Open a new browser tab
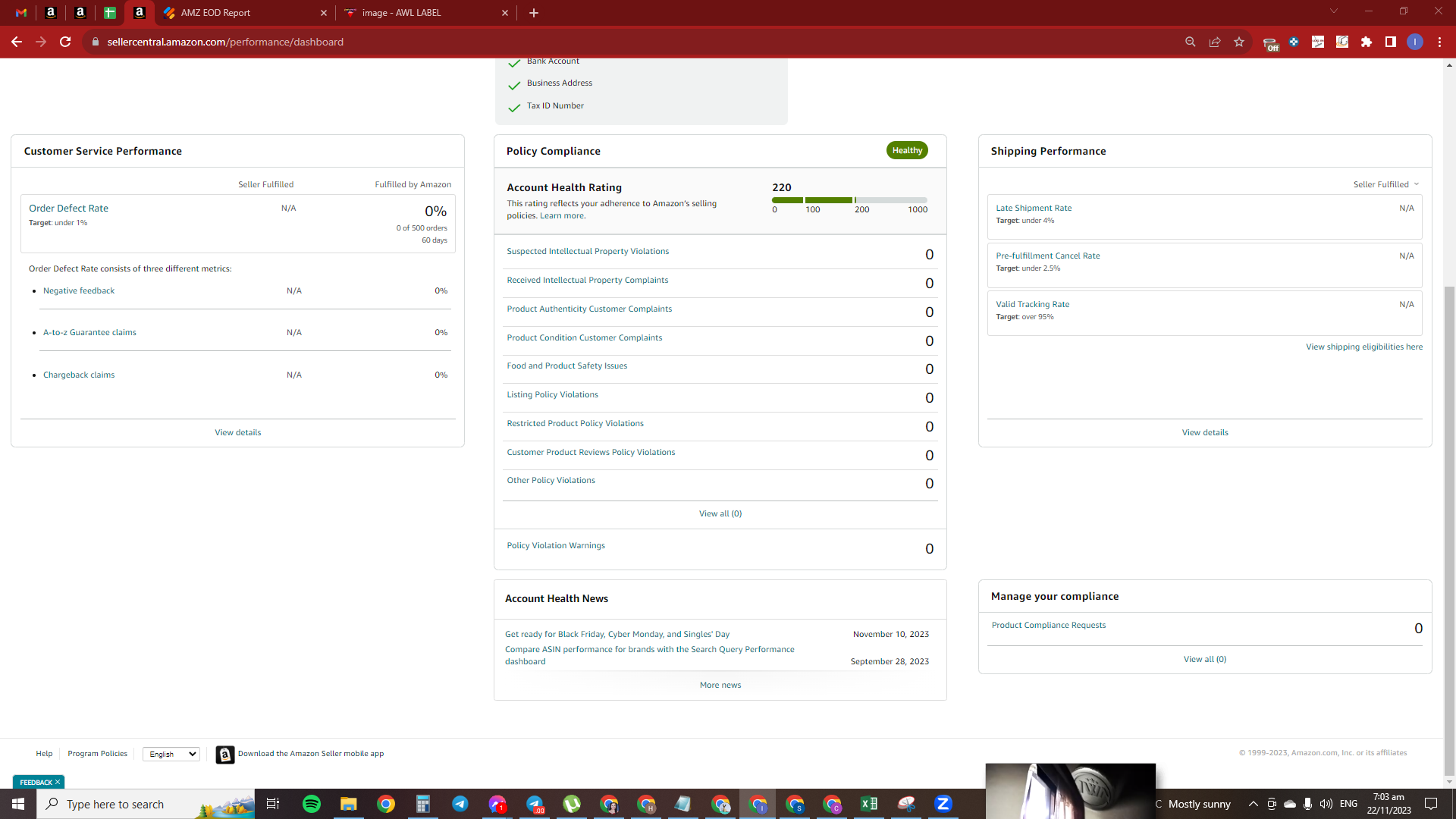 point(534,13)
